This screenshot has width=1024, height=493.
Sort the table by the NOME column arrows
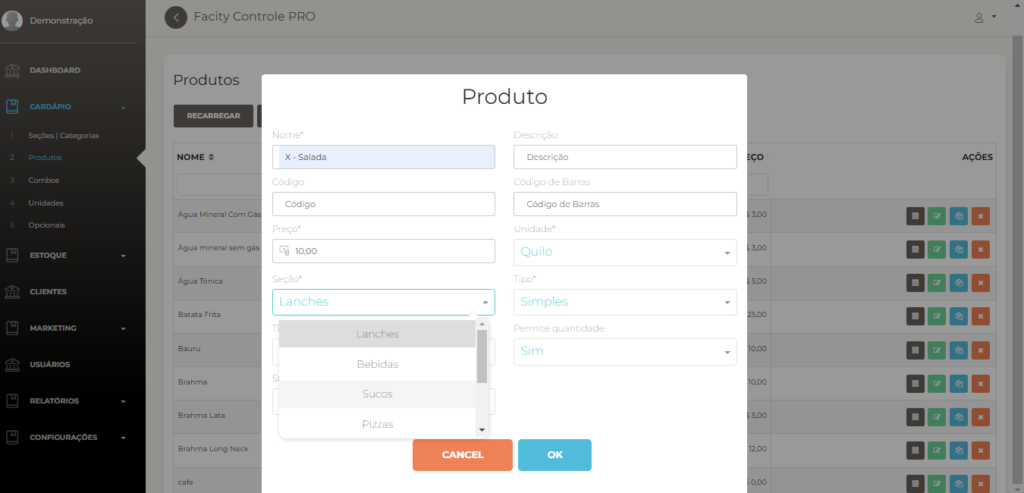click(211, 157)
